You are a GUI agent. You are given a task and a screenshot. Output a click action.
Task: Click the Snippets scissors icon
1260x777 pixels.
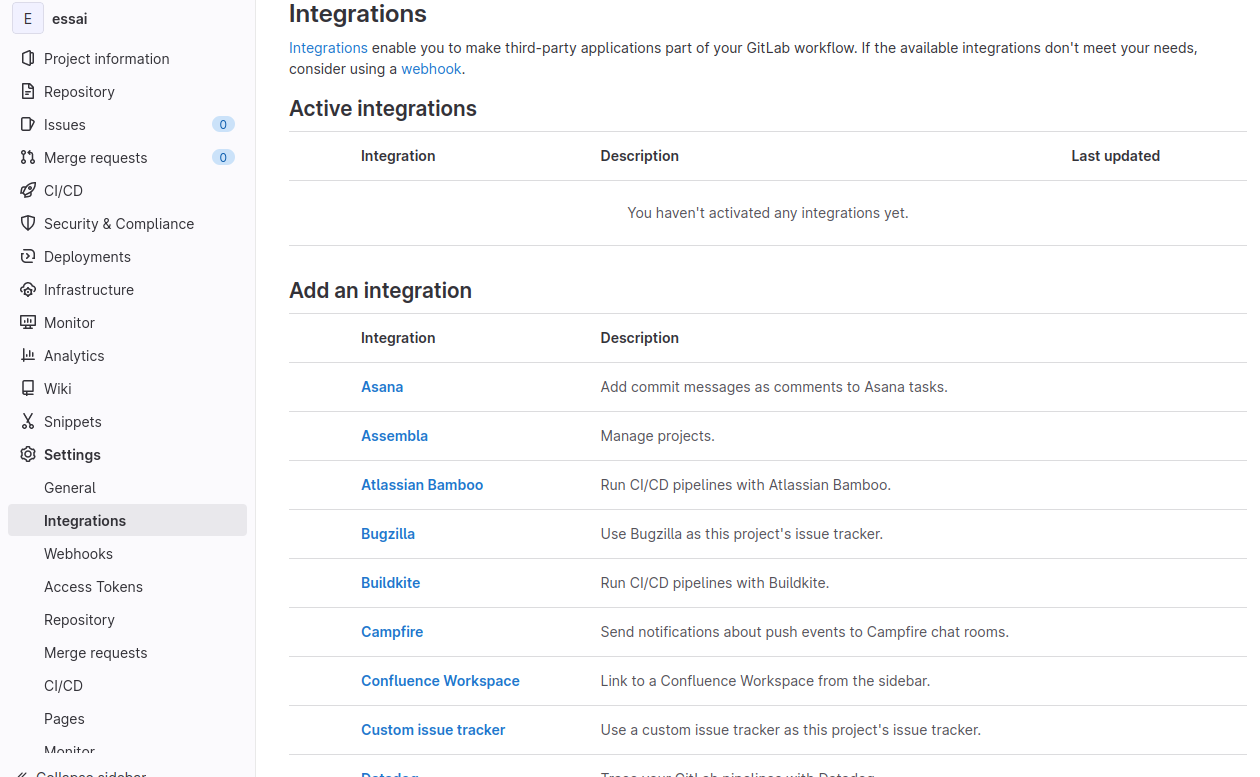[28, 422]
